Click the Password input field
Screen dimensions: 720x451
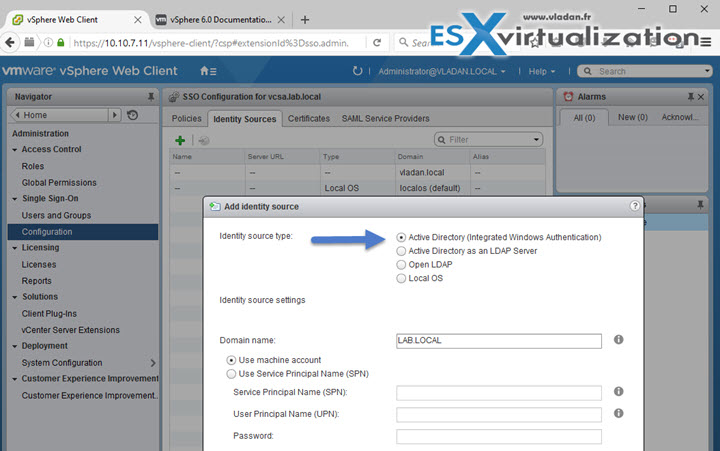coord(499,436)
